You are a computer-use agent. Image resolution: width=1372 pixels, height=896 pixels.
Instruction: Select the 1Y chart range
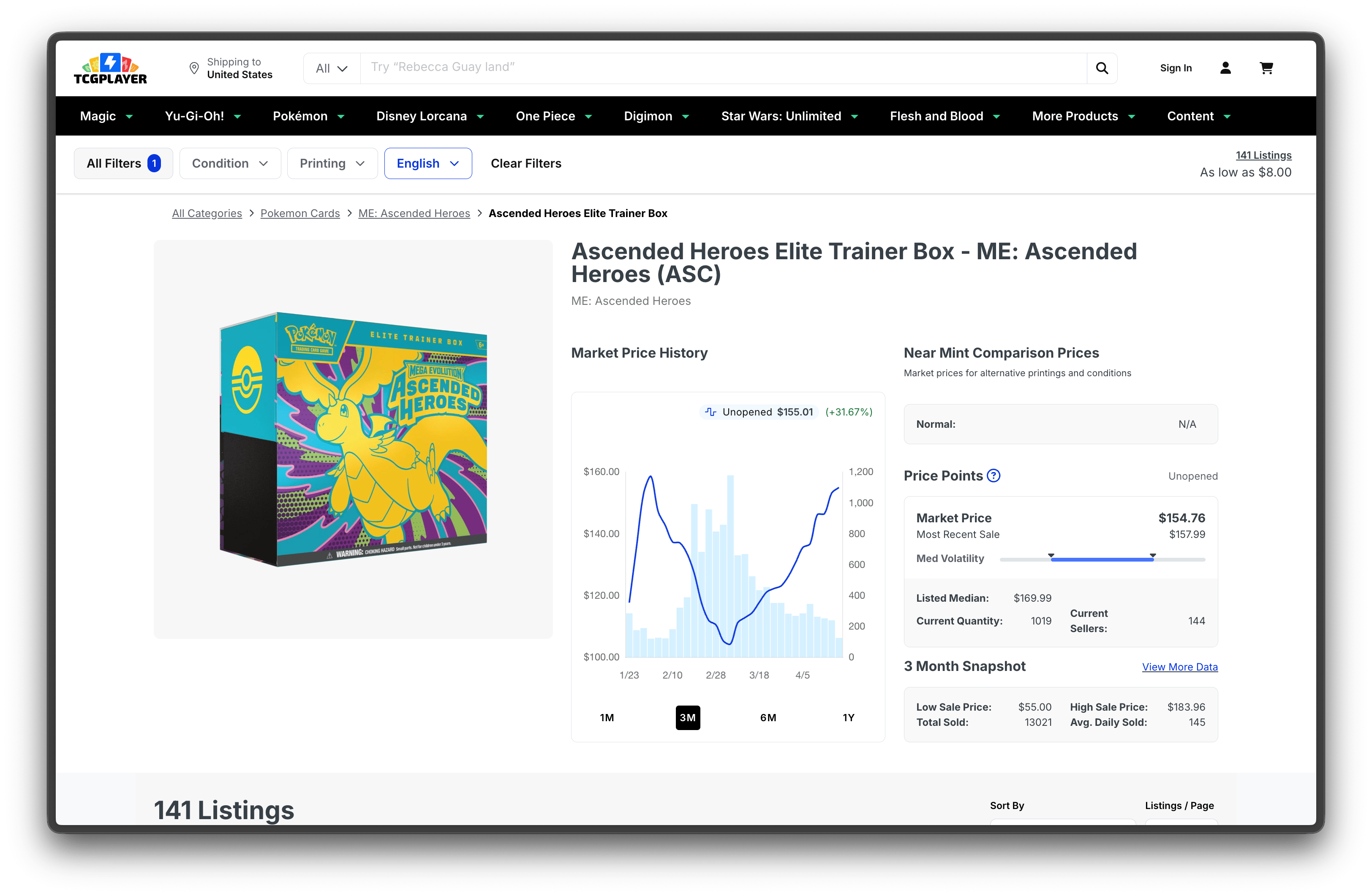(x=848, y=717)
